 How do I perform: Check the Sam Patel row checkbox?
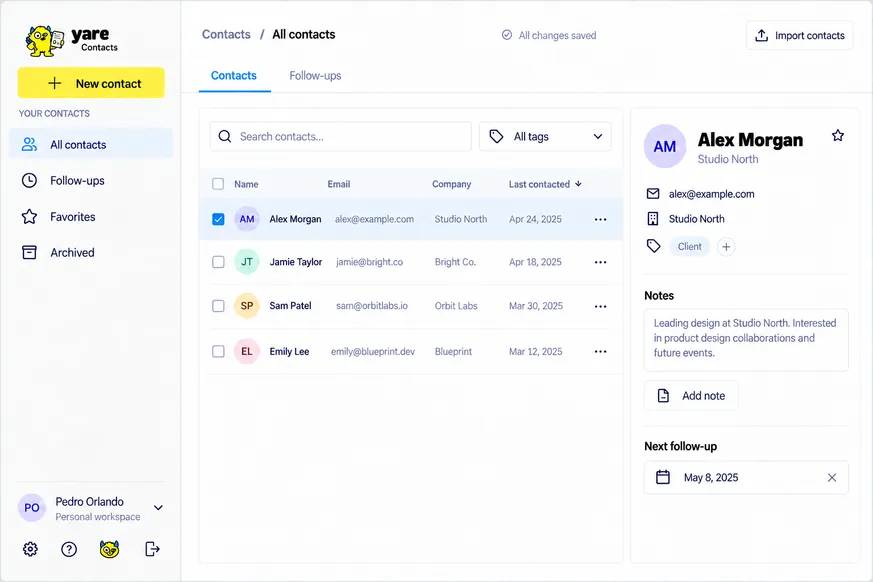coord(218,306)
